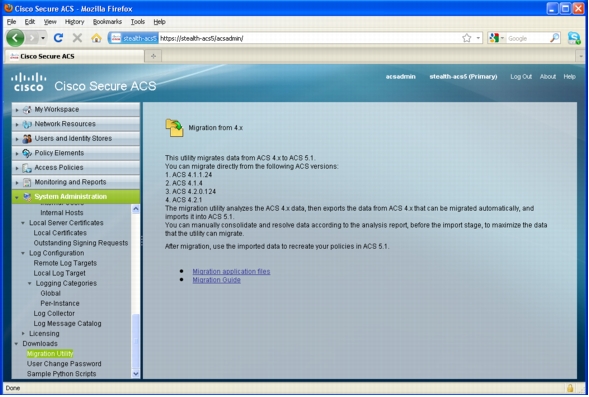This screenshot has height=397, width=589.
Task: Open the Migration application files link
Action: pos(231,272)
